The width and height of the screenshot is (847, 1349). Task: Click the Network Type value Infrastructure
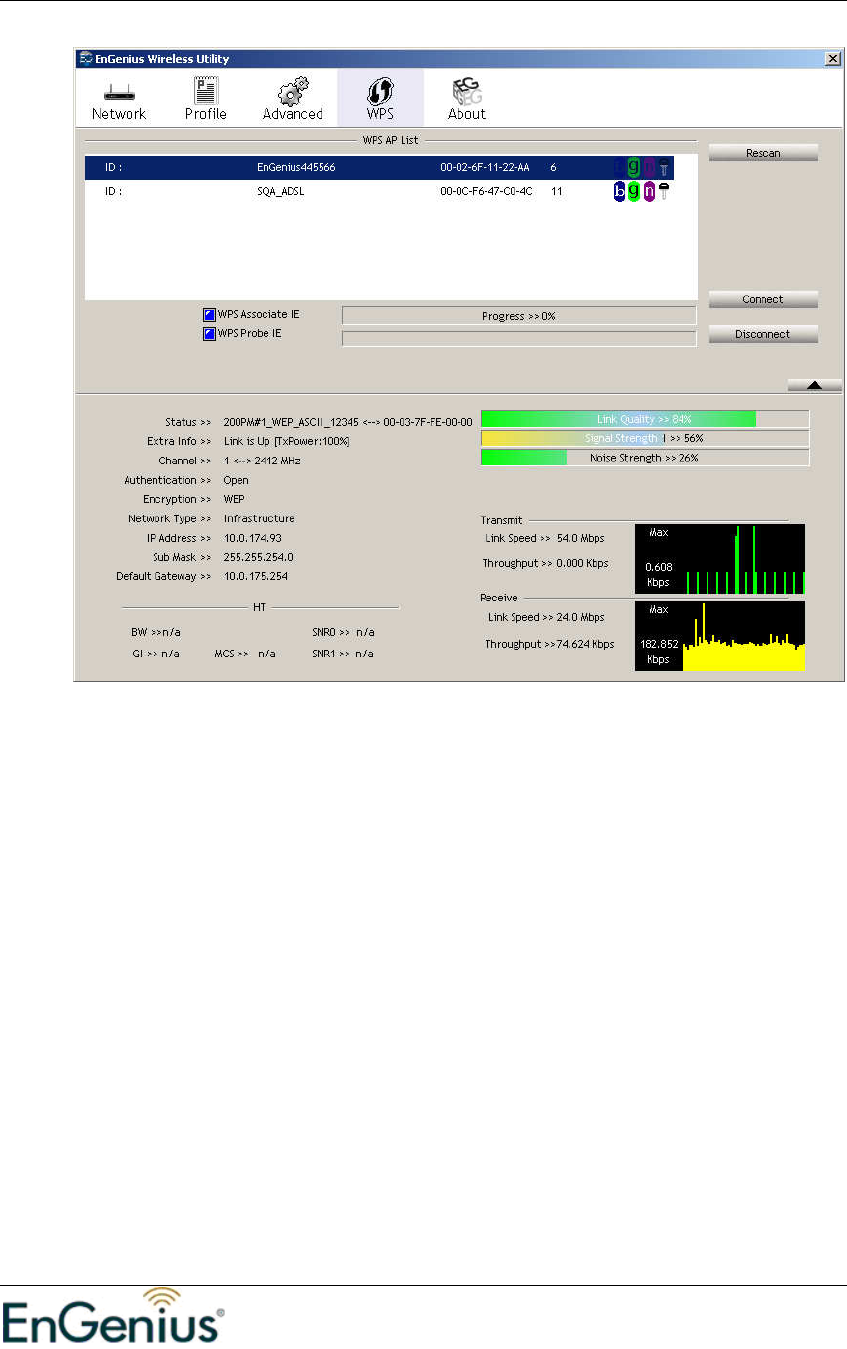click(259, 518)
